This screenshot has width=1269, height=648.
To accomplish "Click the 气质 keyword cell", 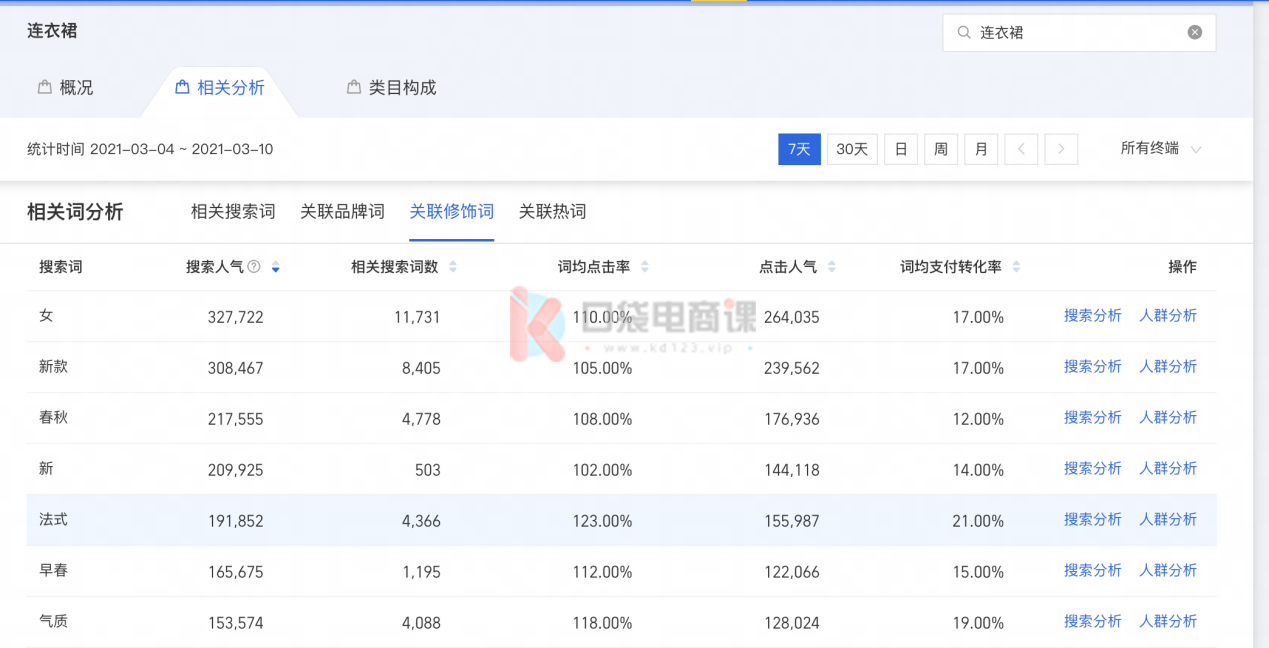I will (x=54, y=622).
